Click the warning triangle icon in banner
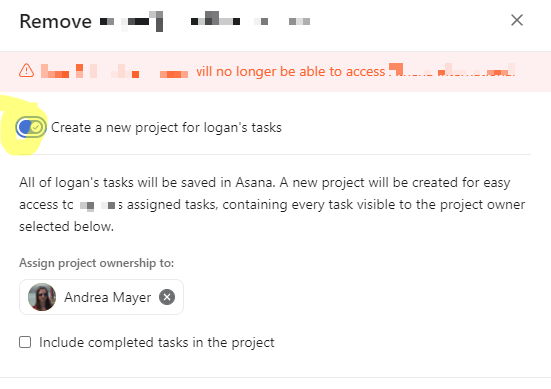Viewport: 551px width, 389px height. [x=26, y=71]
